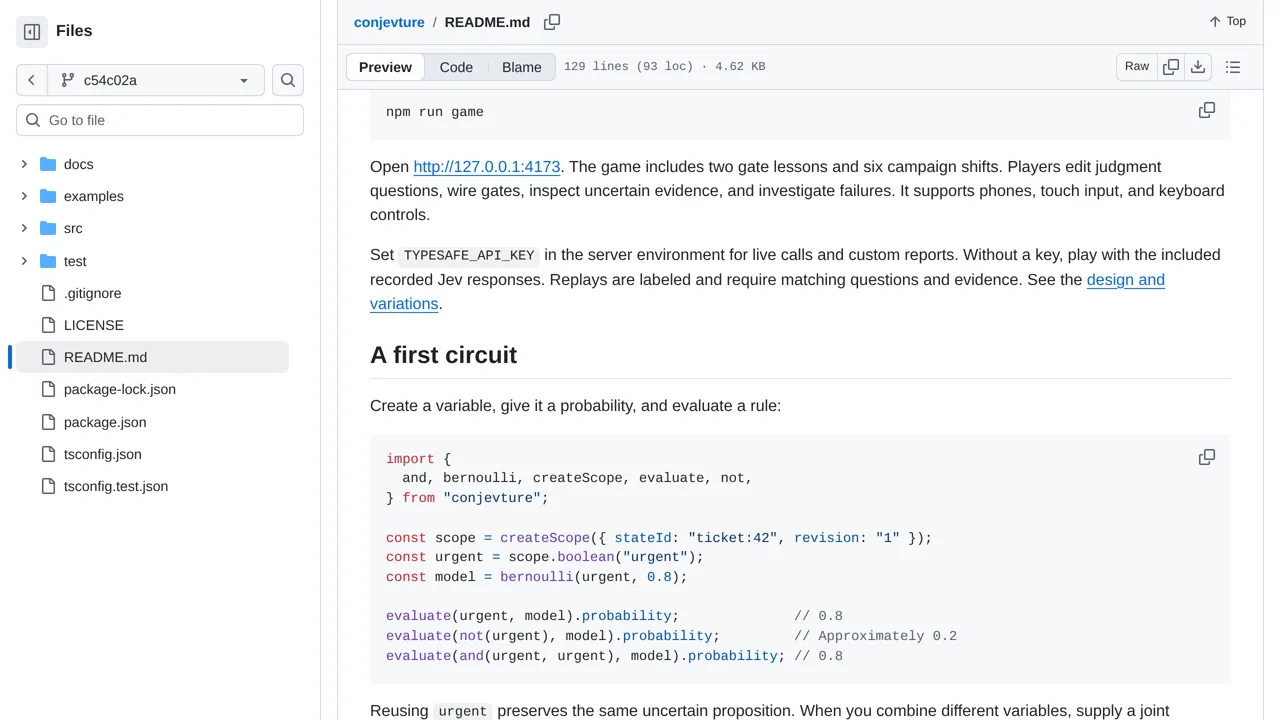The height and width of the screenshot is (720, 1280).
Task: Switch to the Preview tab
Action: click(x=385, y=67)
